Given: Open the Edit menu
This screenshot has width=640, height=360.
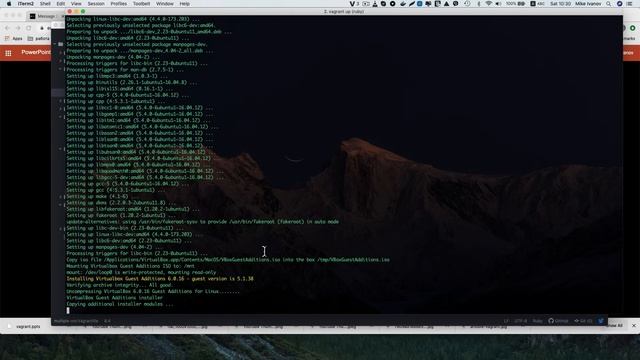Looking at the screenshot, I should click(x=61, y=4).
